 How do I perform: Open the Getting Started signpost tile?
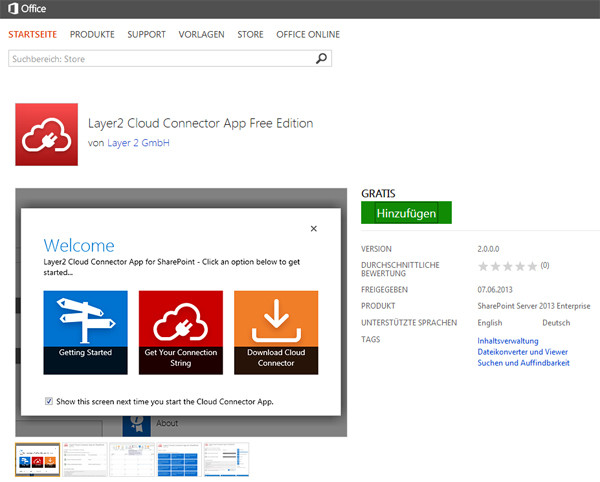point(85,332)
